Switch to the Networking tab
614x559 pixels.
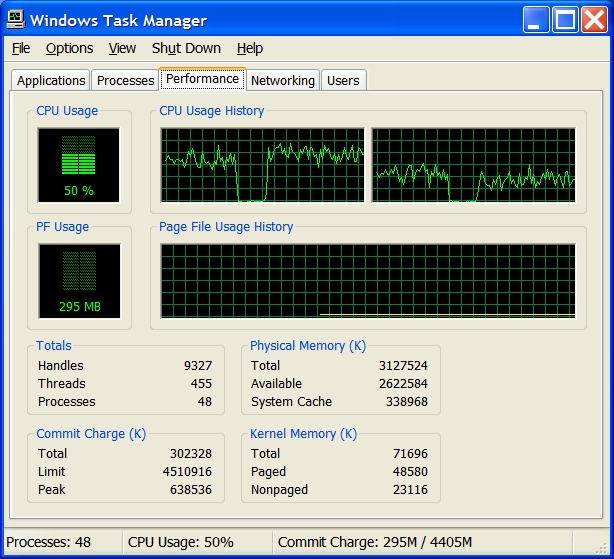(283, 80)
